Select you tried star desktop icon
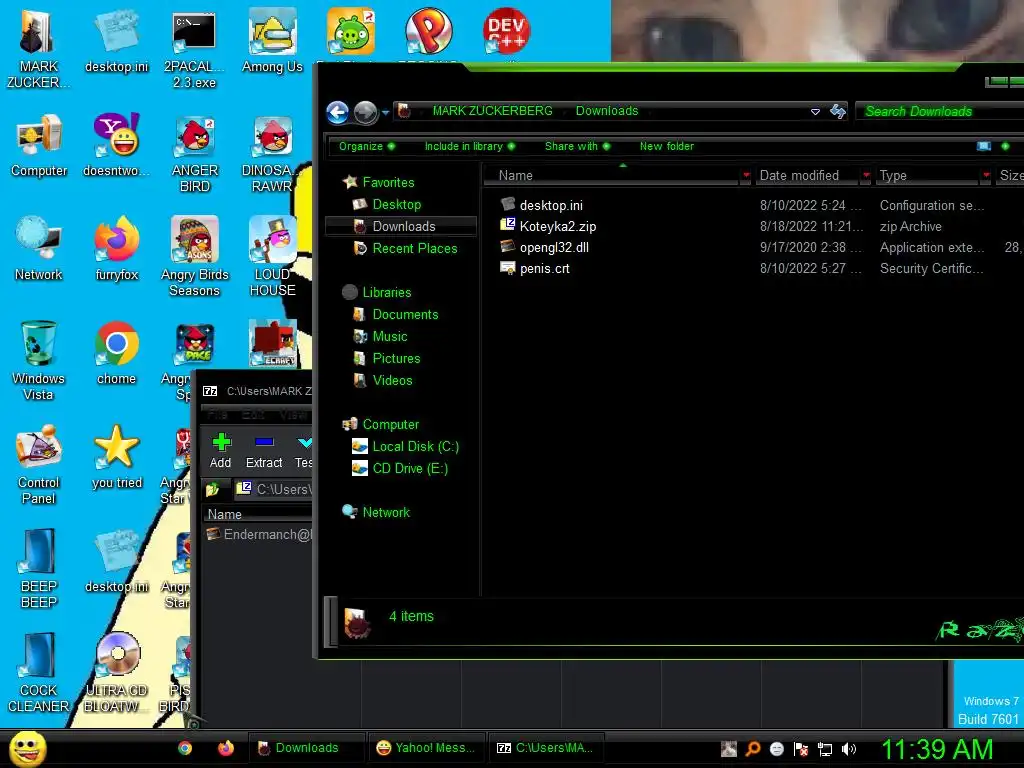Image resolution: width=1024 pixels, height=768 pixels. click(117, 456)
